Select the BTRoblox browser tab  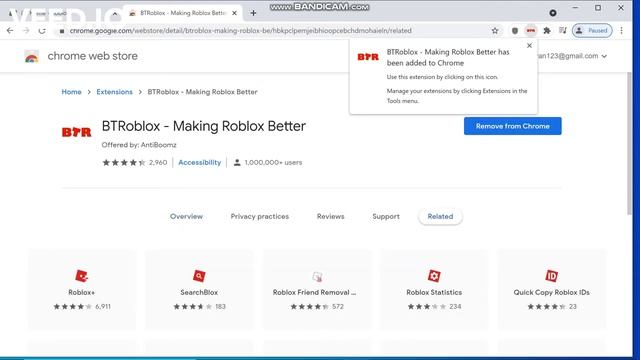tap(183, 13)
